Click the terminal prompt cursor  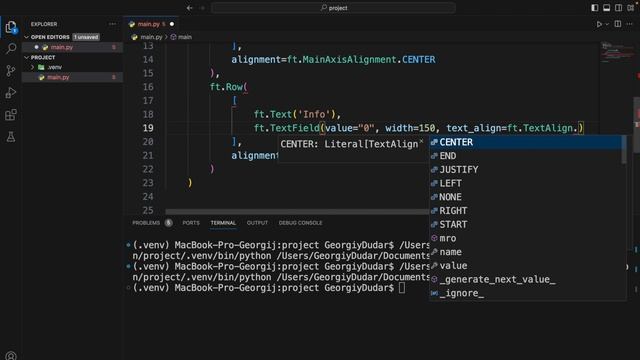click(402, 288)
